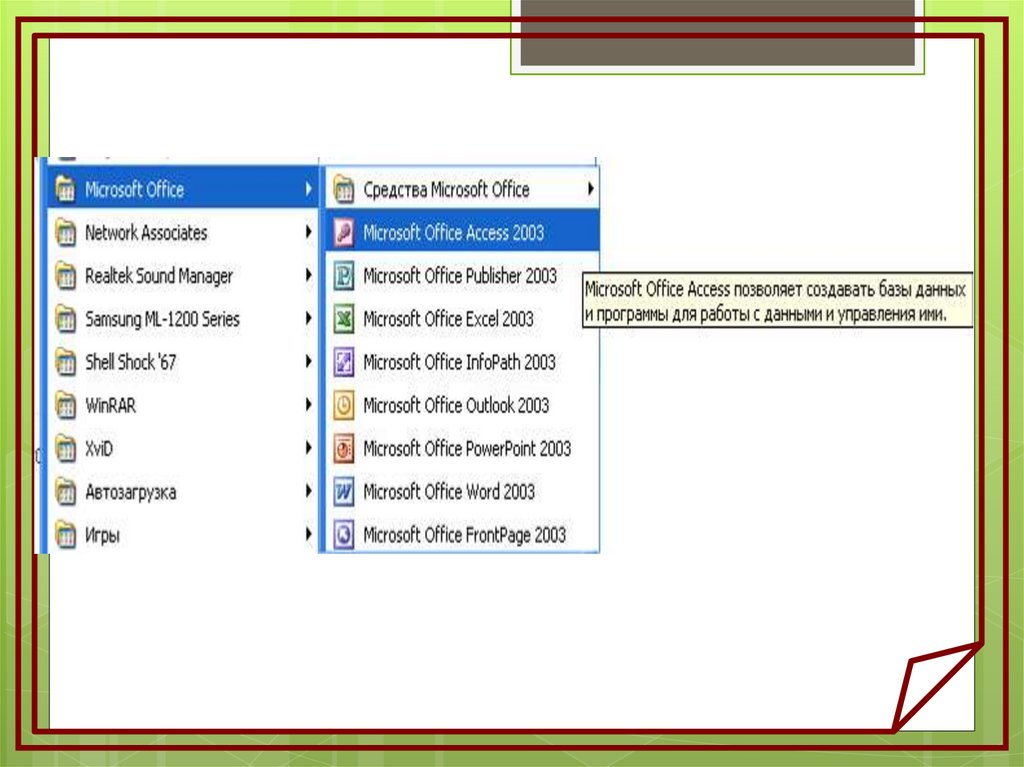Click the FrontPage 2003 icon

pyautogui.click(x=344, y=534)
